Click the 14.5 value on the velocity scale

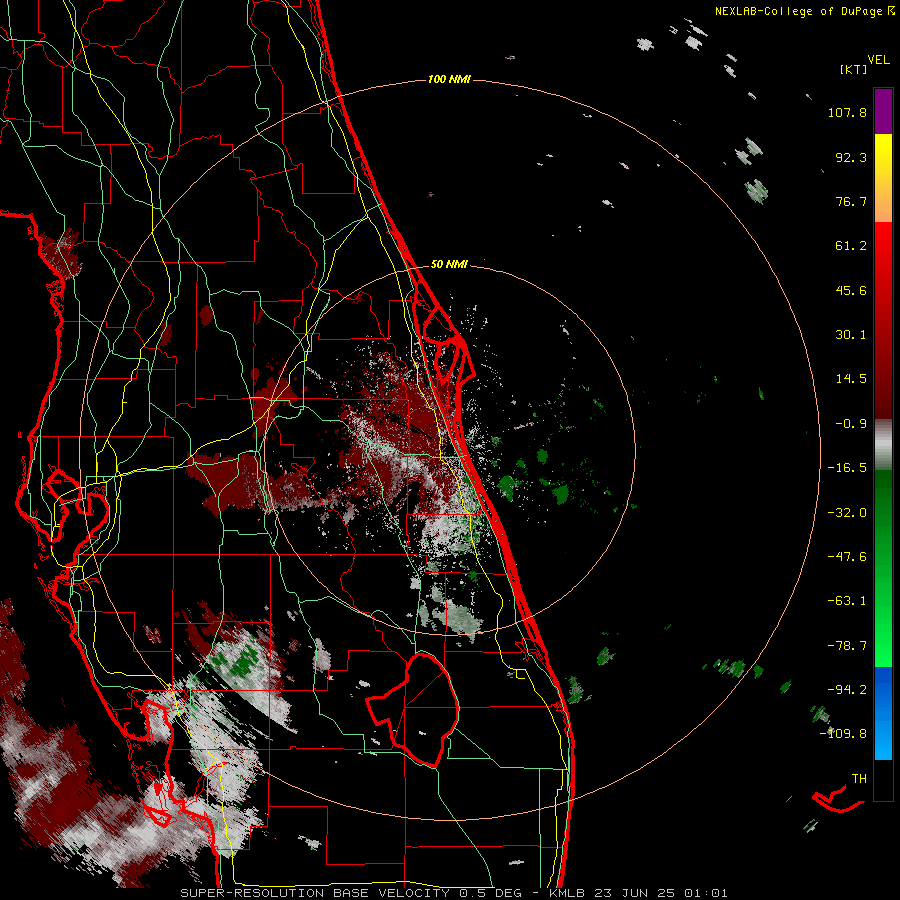(x=851, y=379)
